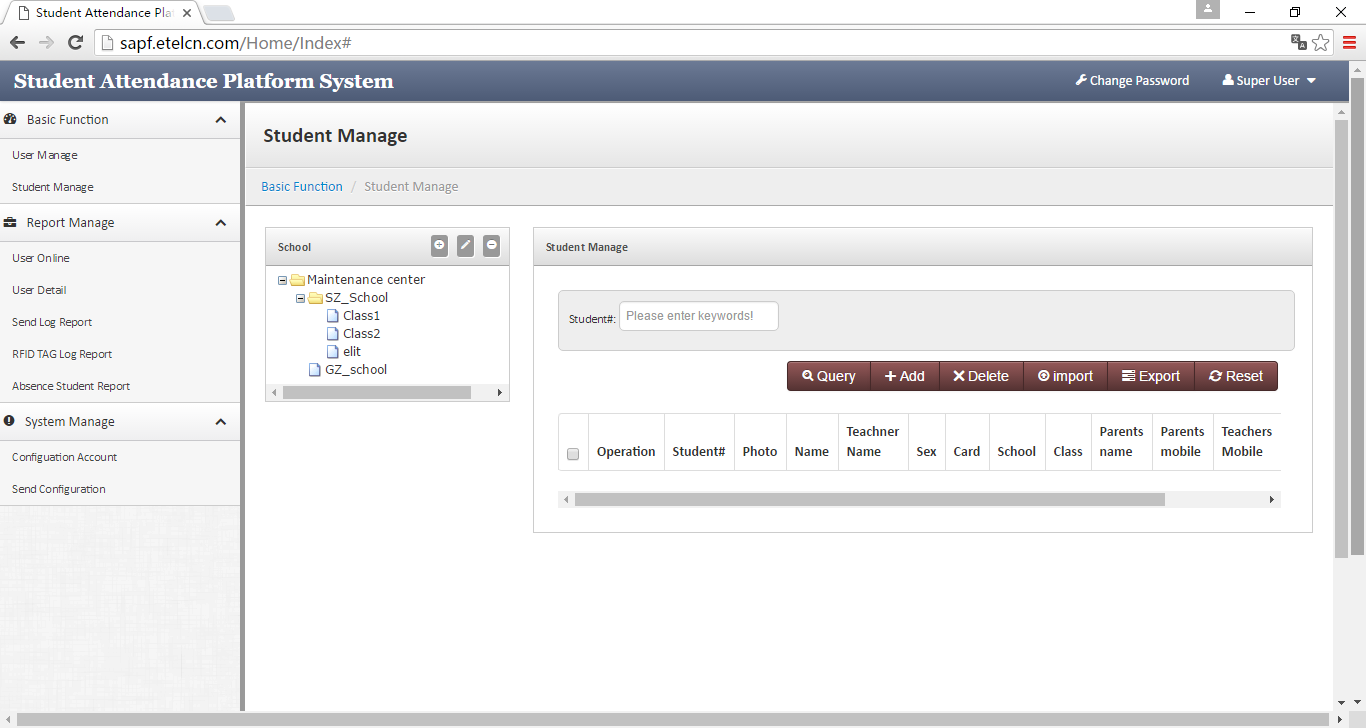This screenshot has height=728, width=1366.
Task: Select Class1 in the school tree
Action: [361, 316]
